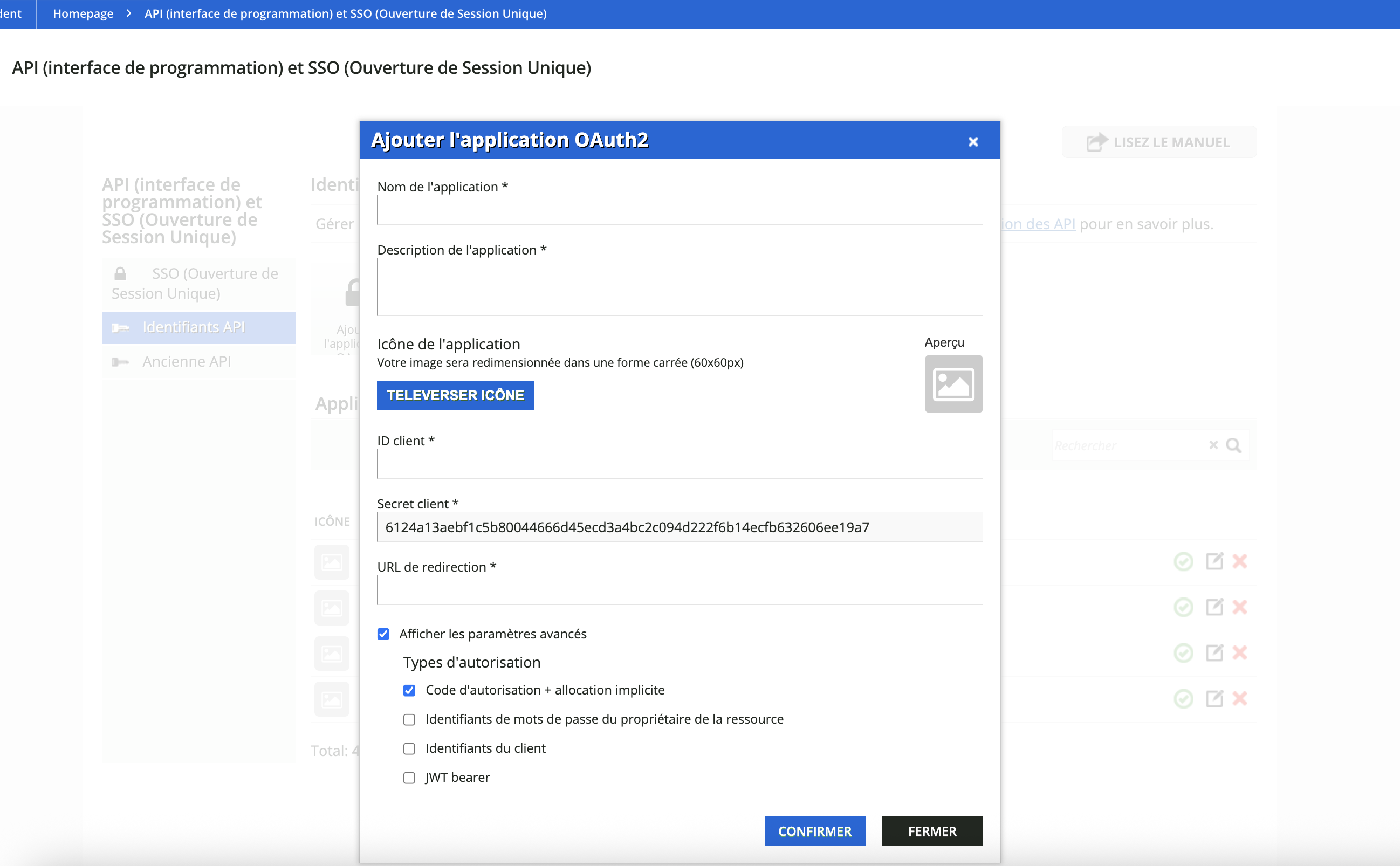Toggle Afficher les paramètres avancés checkbox
Image resolution: width=1400 pixels, height=866 pixels.
[x=383, y=634]
